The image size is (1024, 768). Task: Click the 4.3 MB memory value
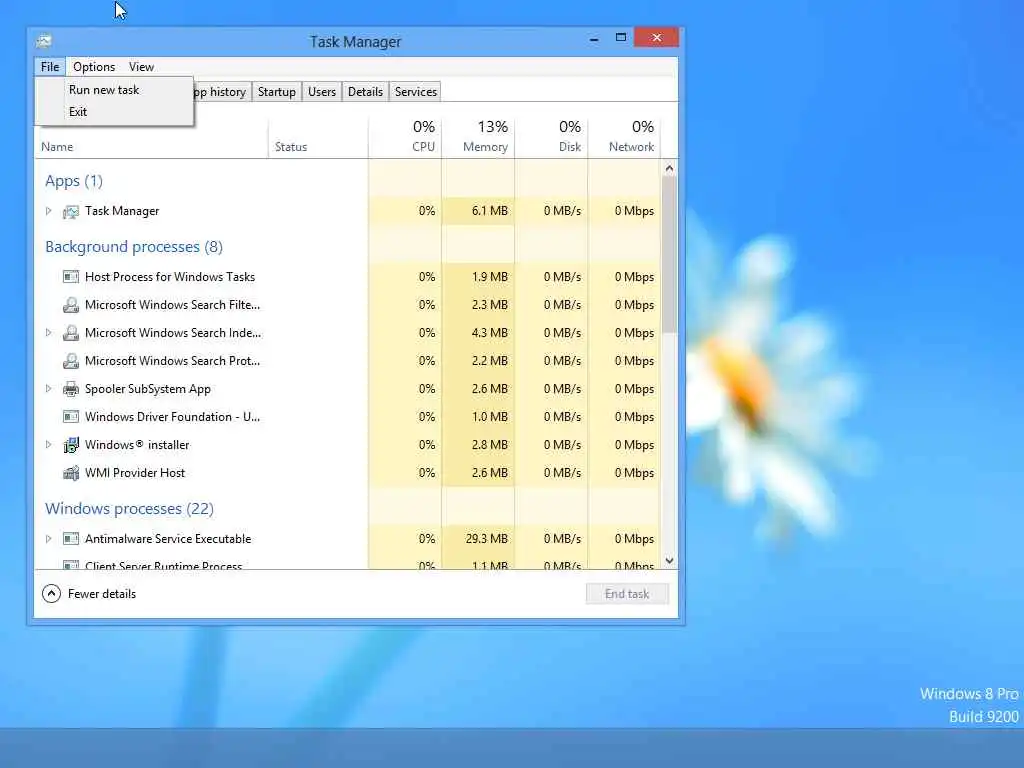490,333
